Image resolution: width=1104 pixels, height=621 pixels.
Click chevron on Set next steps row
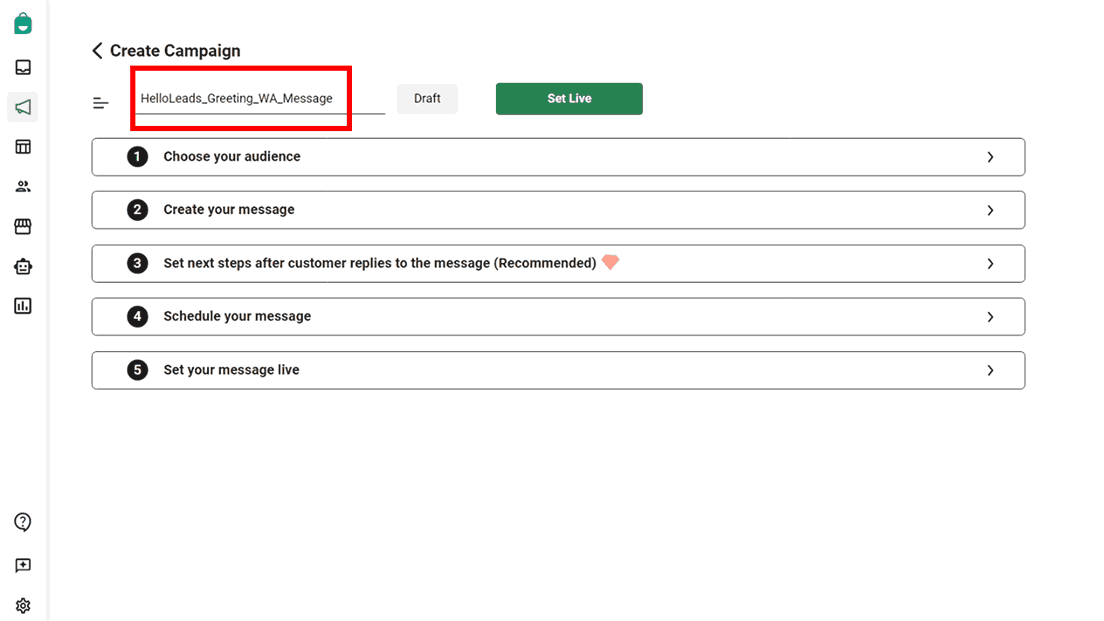(990, 264)
